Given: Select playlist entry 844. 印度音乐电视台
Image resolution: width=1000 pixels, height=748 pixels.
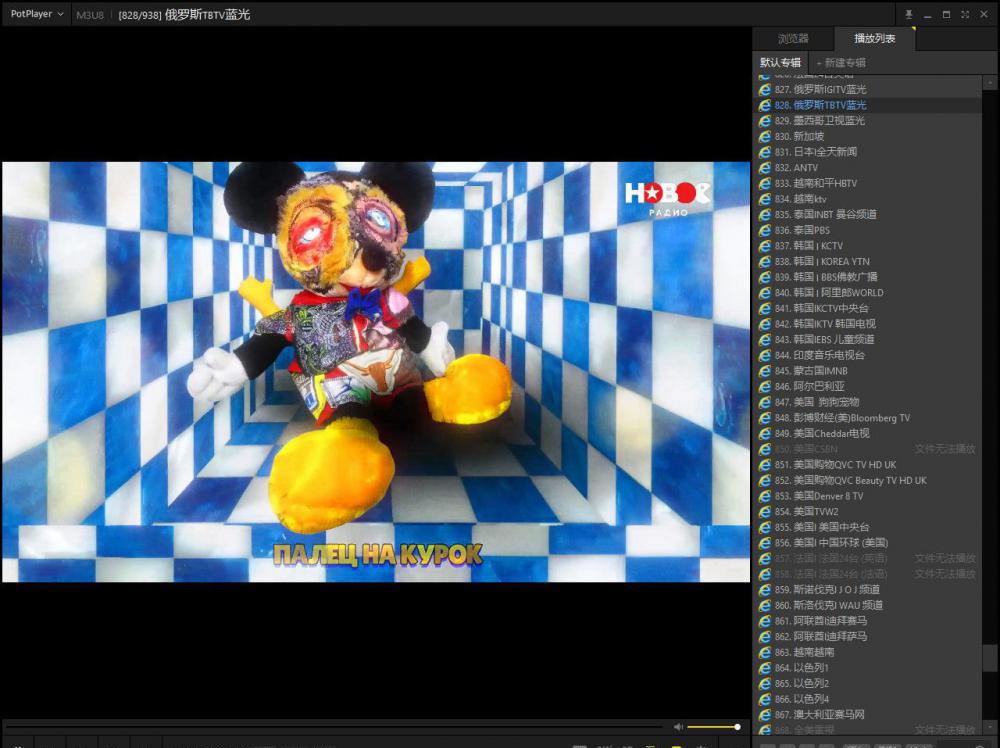Looking at the screenshot, I should coord(868,355).
